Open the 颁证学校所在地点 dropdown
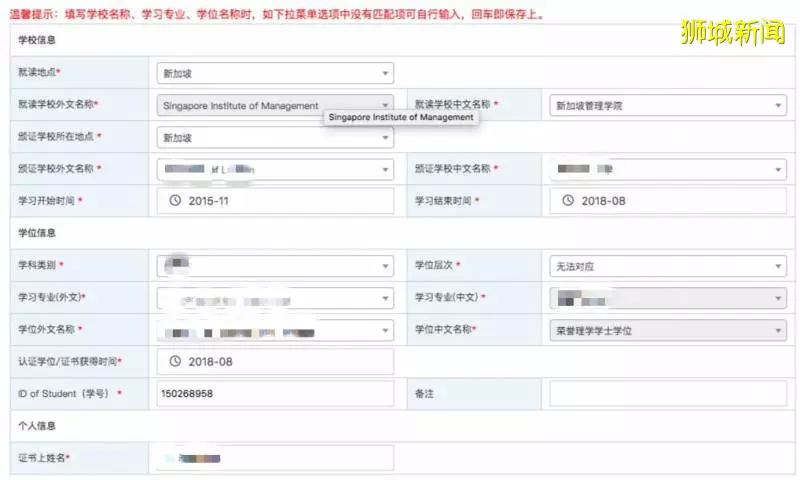 pos(275,138)
